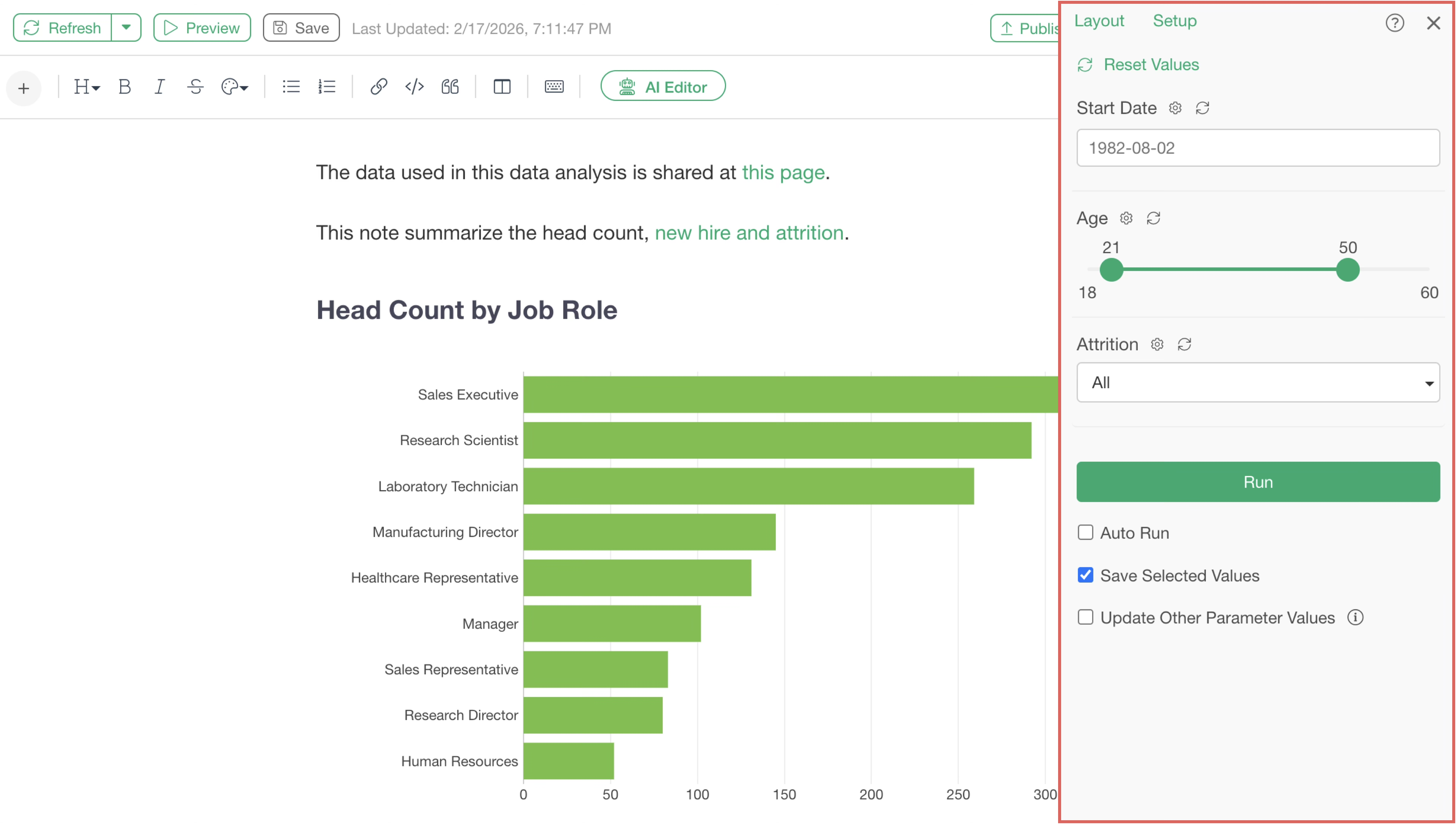This screenshot has height=824, width=1456.
Task: Insert a code block
Action: pos(414,86)
